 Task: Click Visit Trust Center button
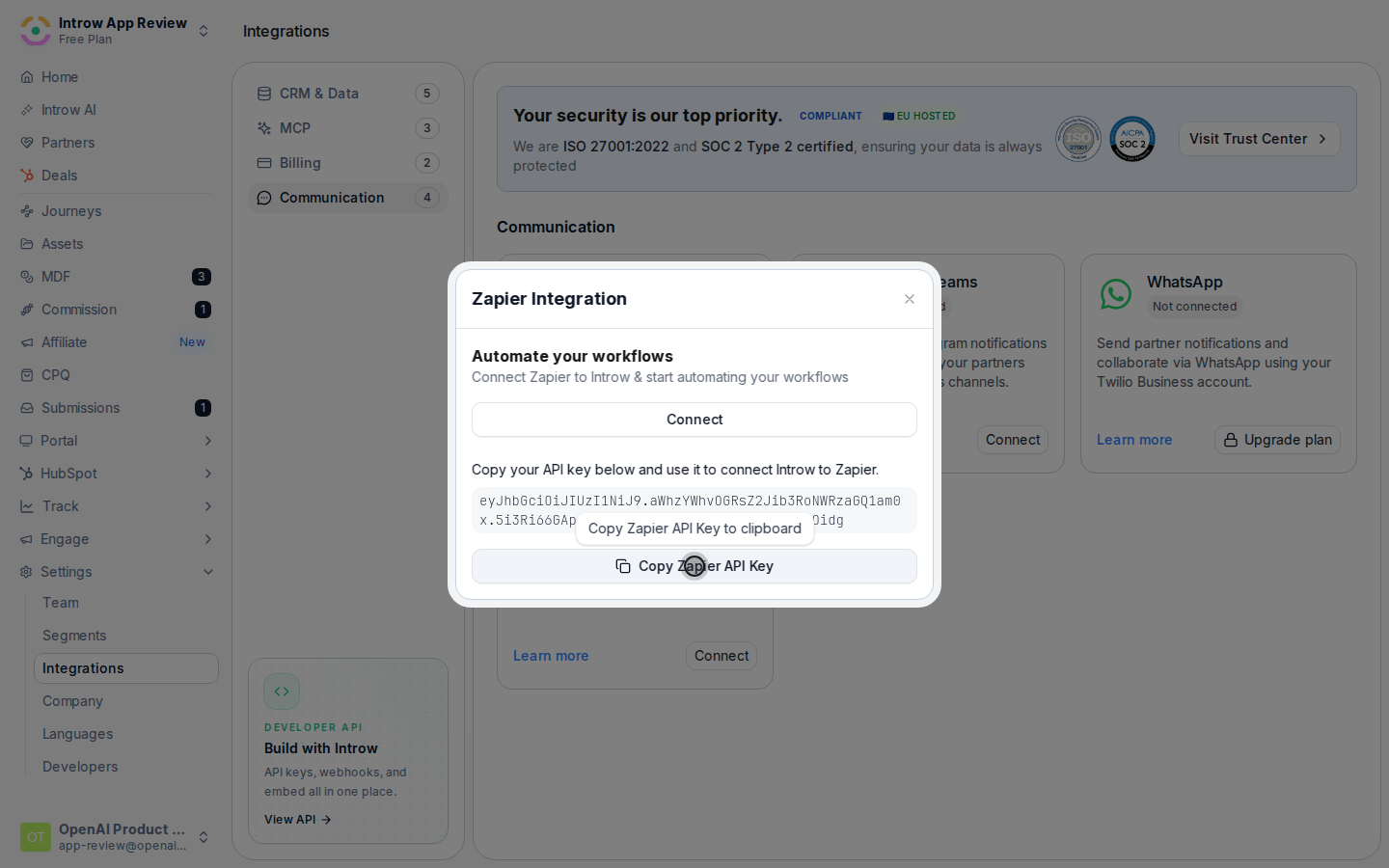[1259, 139]
